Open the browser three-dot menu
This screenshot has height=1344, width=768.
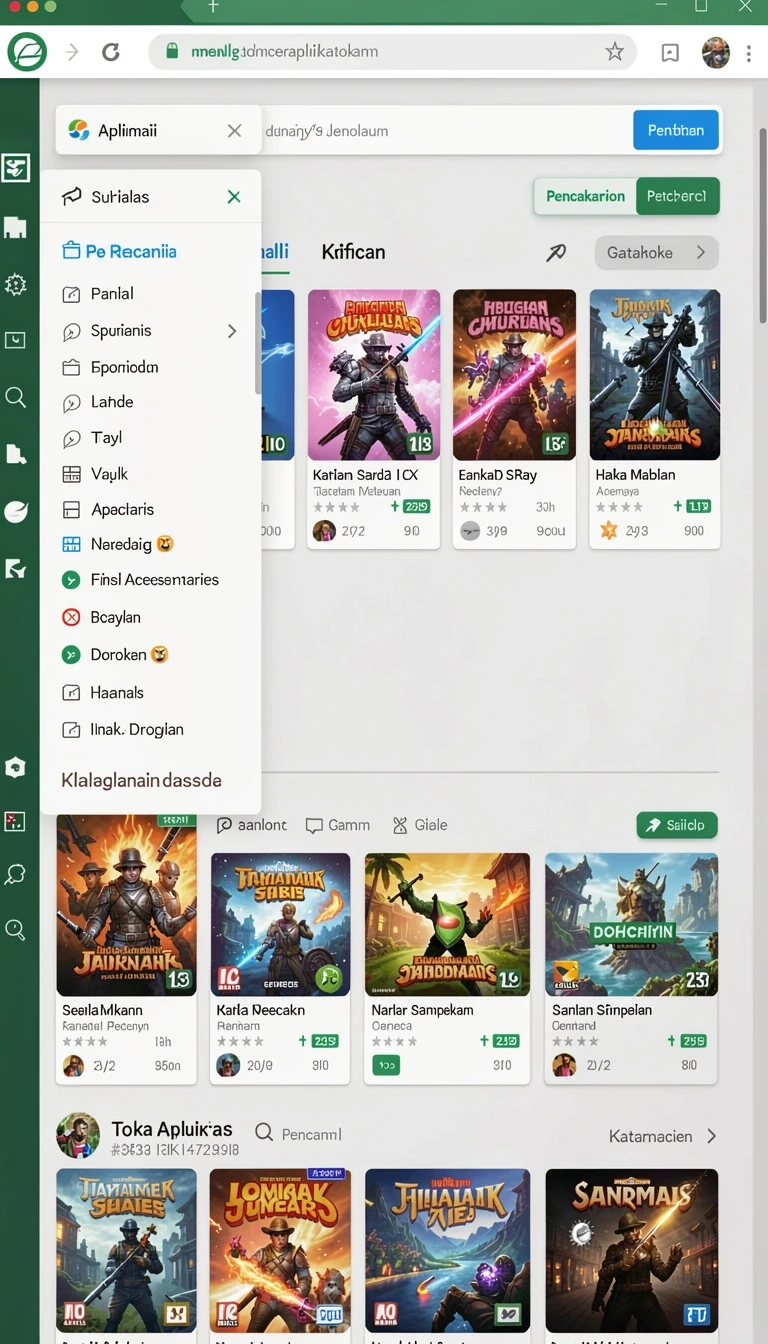pyautogui.click(x=749, y=52)
